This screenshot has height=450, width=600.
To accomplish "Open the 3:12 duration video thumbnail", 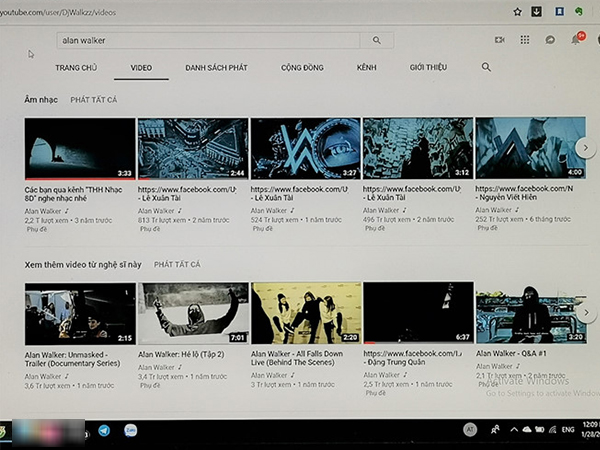I will click(x=418, y=148).
